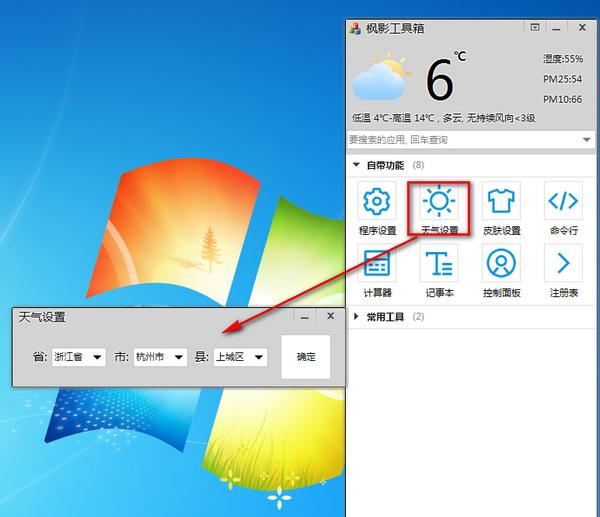
Task: Click 确定 in the weather settings dialog
Action: [305, 357]
